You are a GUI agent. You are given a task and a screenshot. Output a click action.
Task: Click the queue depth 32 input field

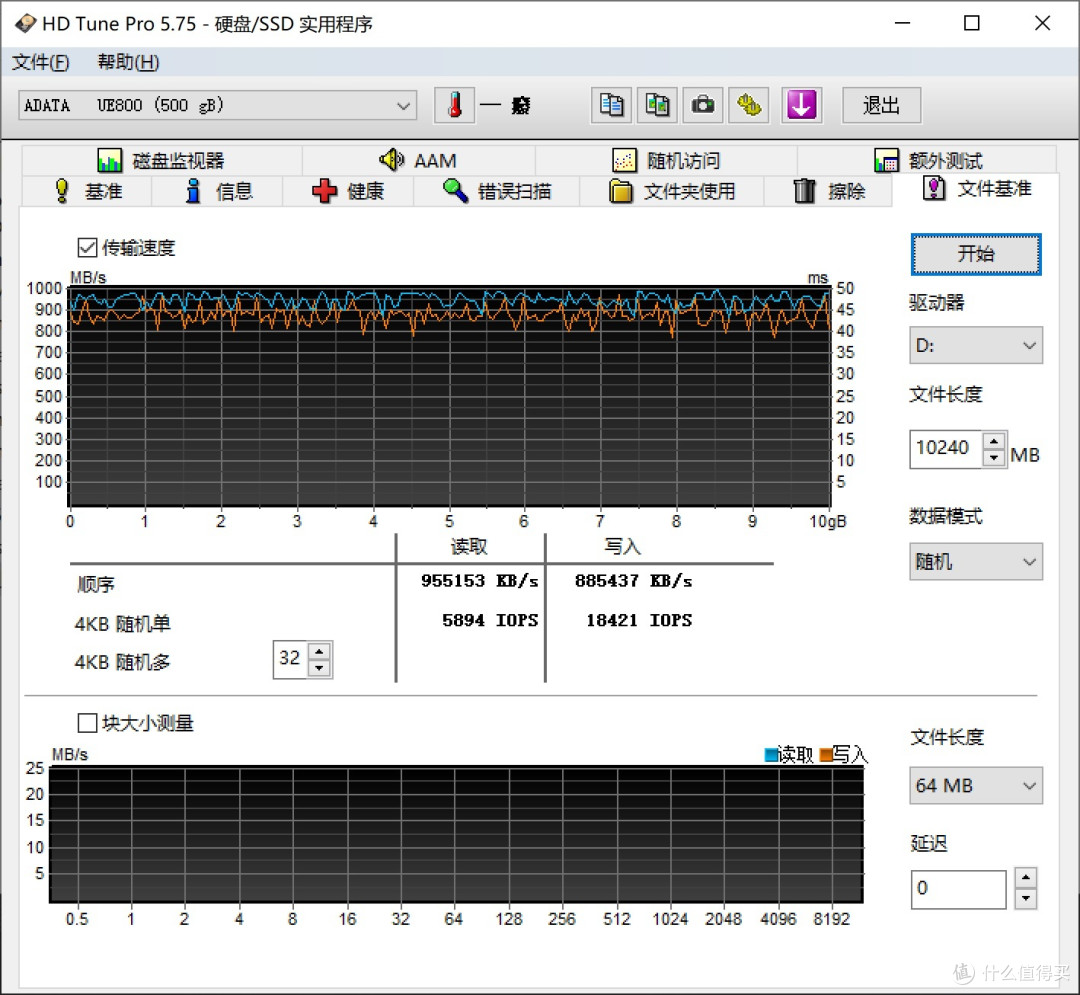[x=291, y=659]
